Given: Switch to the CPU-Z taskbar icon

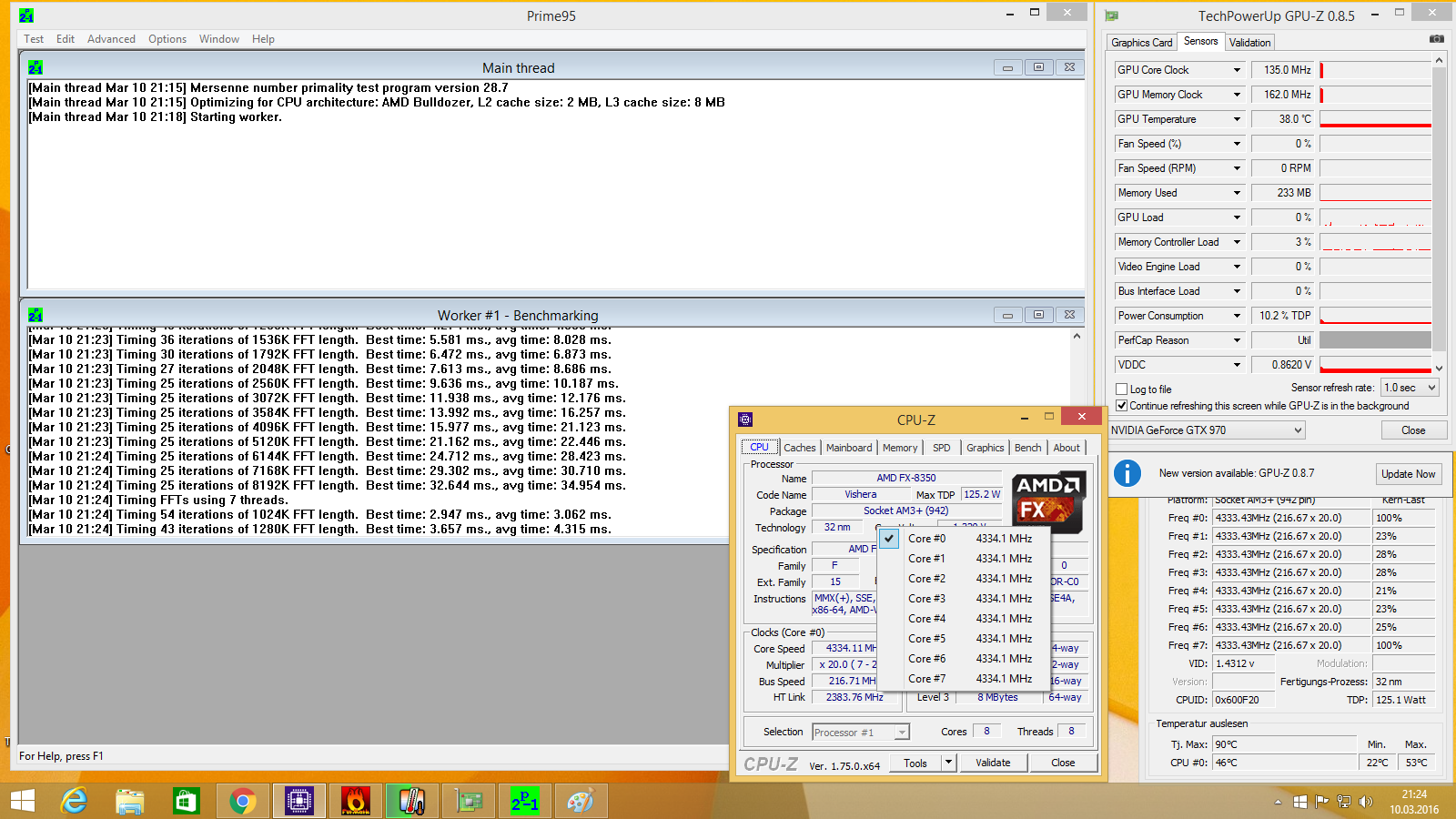Looking at the screenshot, I should point(298,801).
